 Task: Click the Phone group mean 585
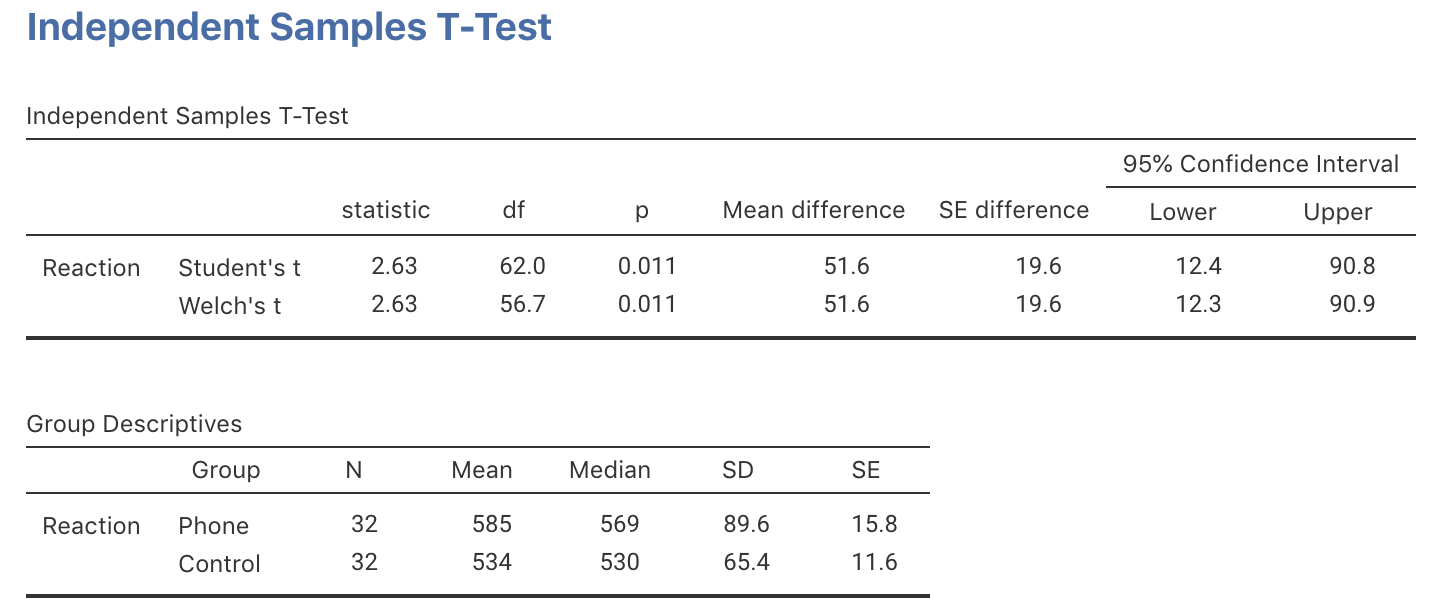click(492, 524)
